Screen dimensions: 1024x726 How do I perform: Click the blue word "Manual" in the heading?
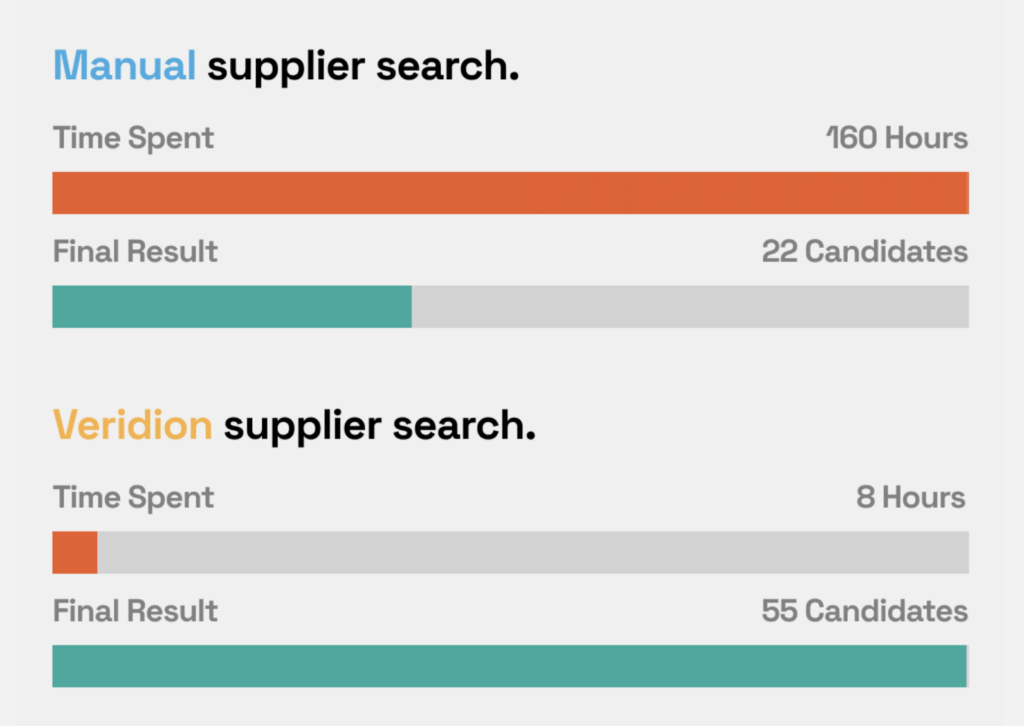pyautogui.click(x=124, y=67)
